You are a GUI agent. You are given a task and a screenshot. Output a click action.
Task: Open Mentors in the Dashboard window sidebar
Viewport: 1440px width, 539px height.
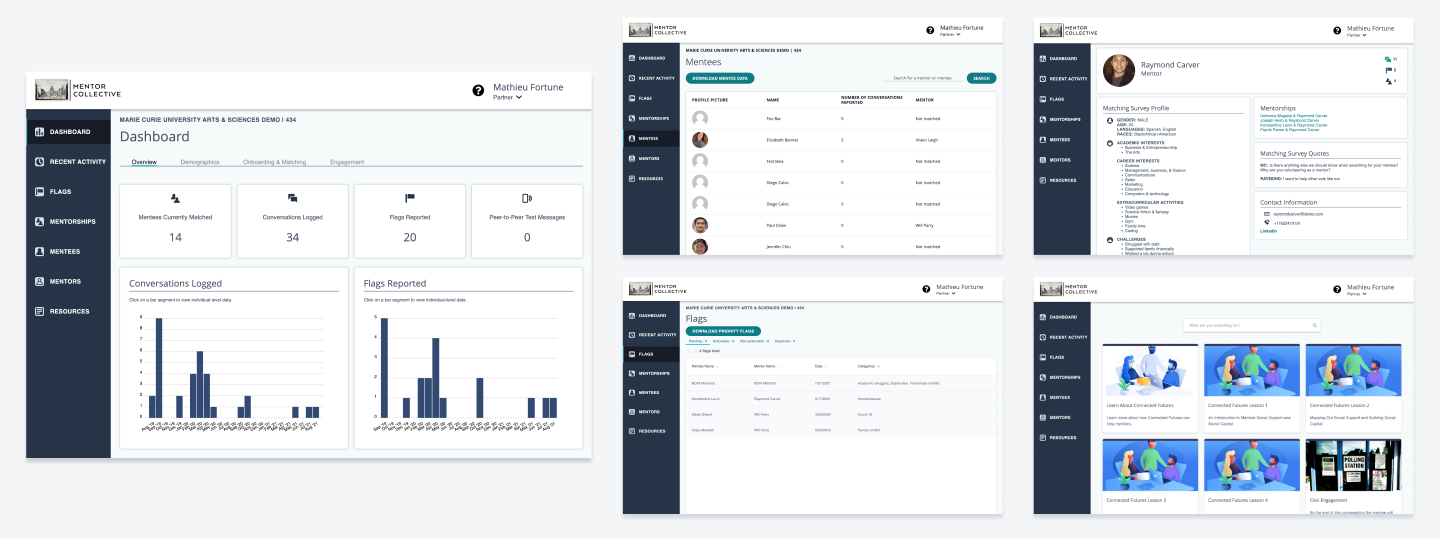[69, 281]
